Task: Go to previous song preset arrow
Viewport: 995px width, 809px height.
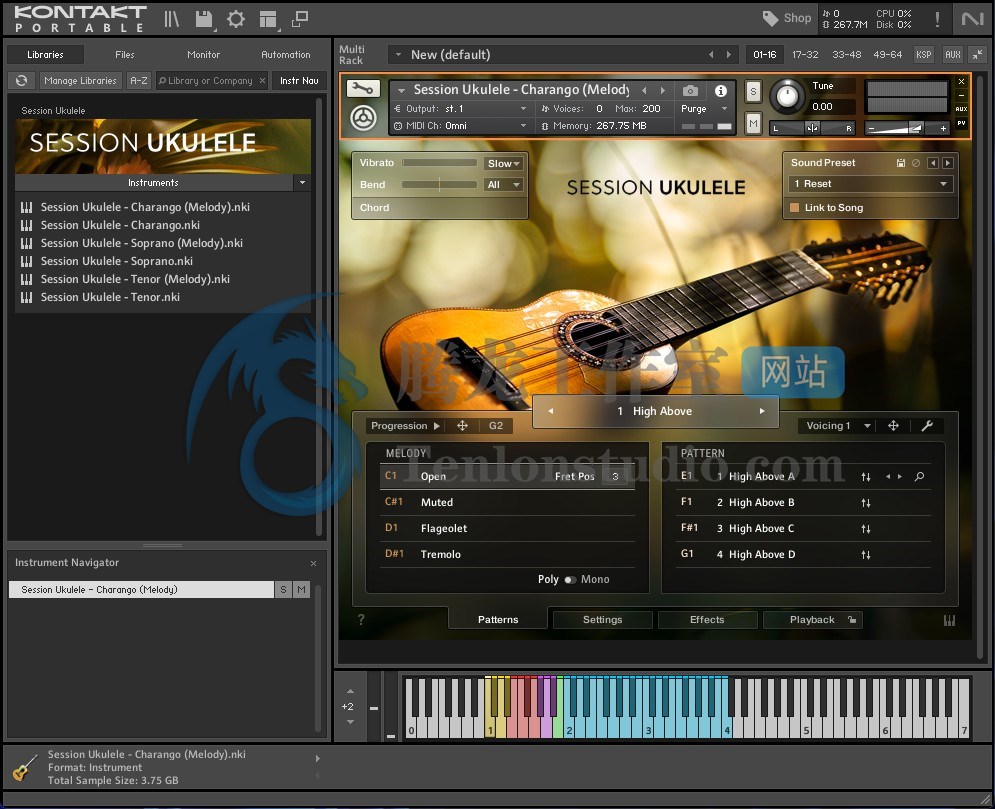Action: (x=550, y=411)
